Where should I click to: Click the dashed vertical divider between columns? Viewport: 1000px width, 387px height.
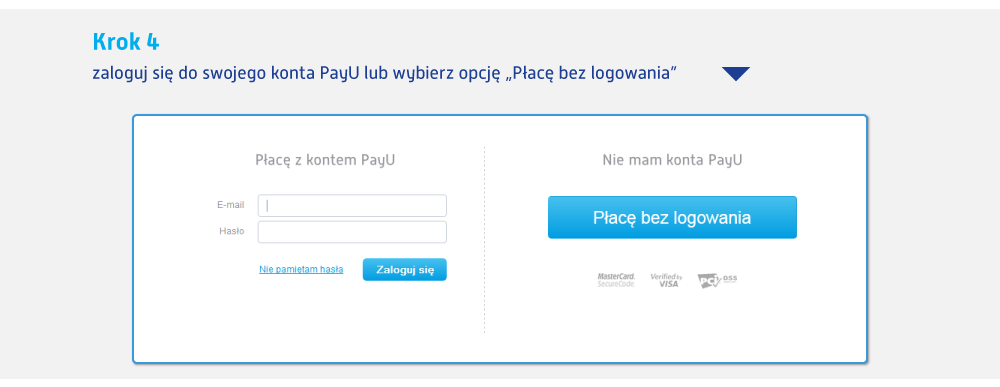point(485,240)
